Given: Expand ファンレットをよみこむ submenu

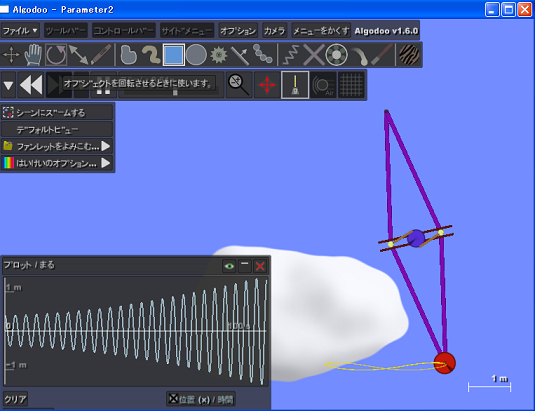Looking at the screenshot, I should [57, 146].
